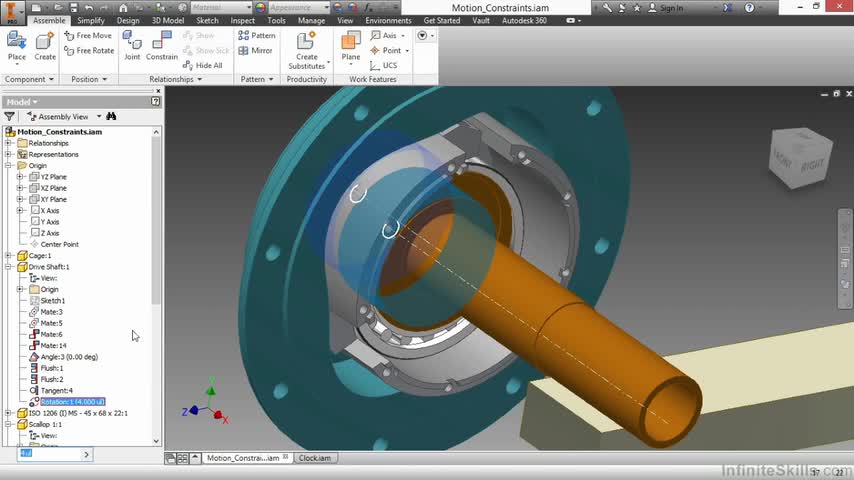Select Sketch1 under Drive Shaft:1
Viewport: 854px width, 480px height.
pos(52,301)
